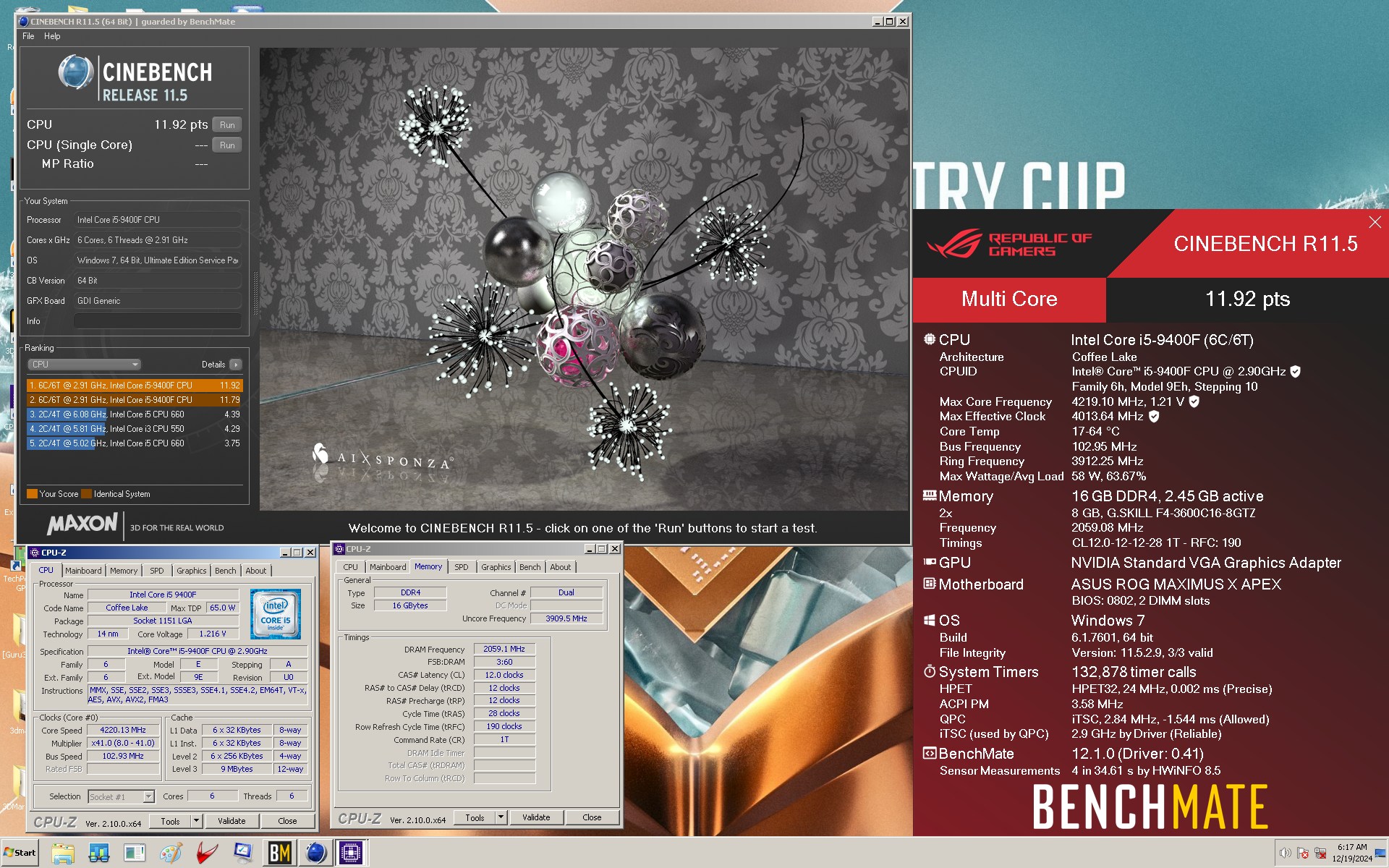Click the ranking Details arrow button
Screen dimensions: 1389x868
236,365
